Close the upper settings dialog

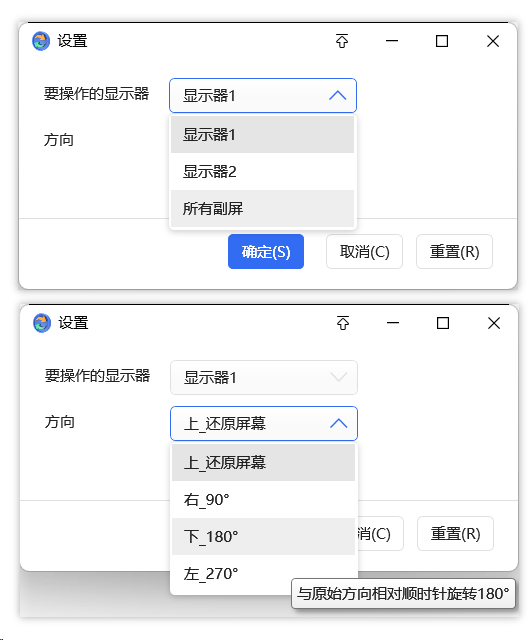[493, 41]
